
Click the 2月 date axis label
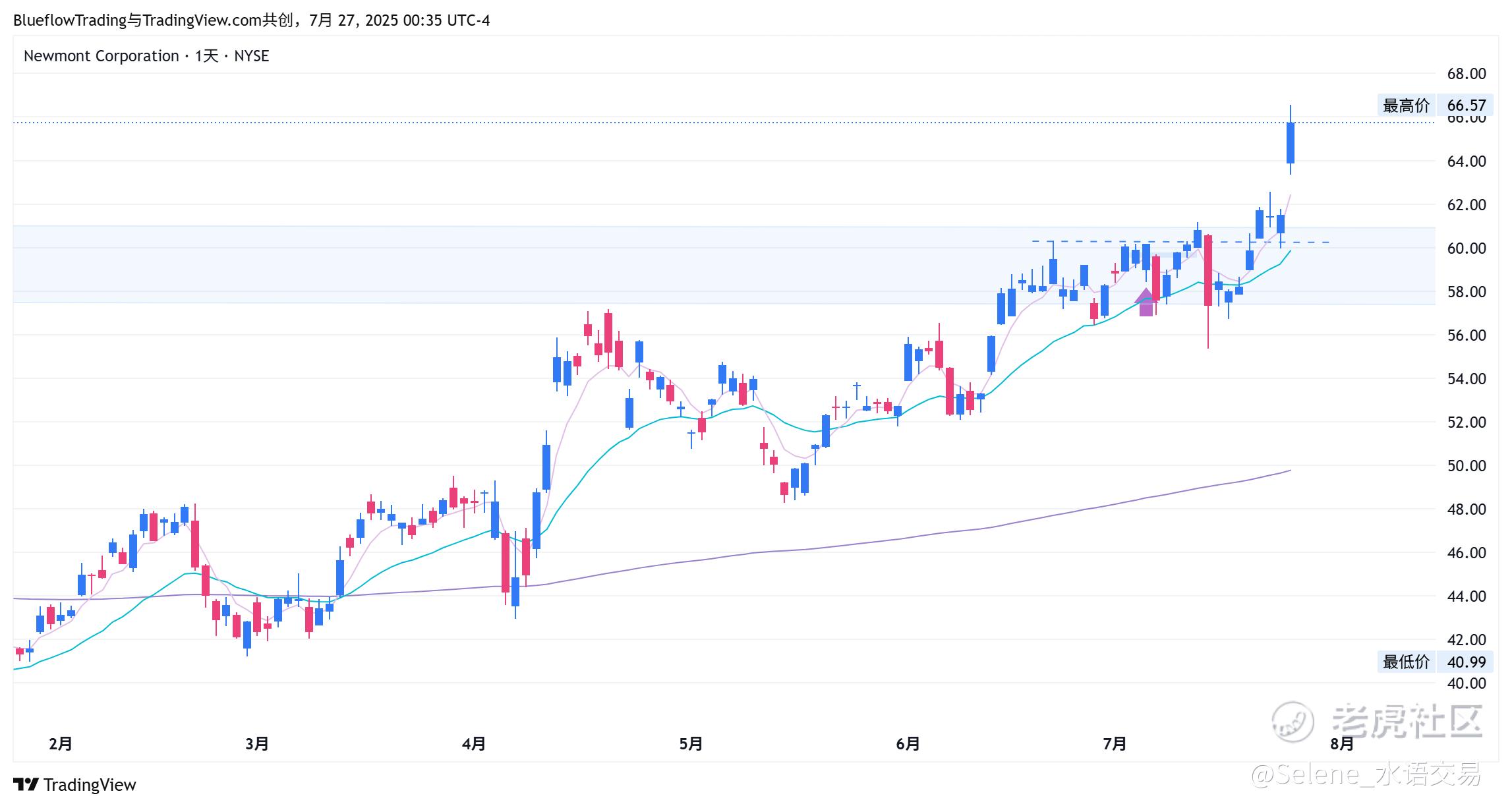coord(61,744)
